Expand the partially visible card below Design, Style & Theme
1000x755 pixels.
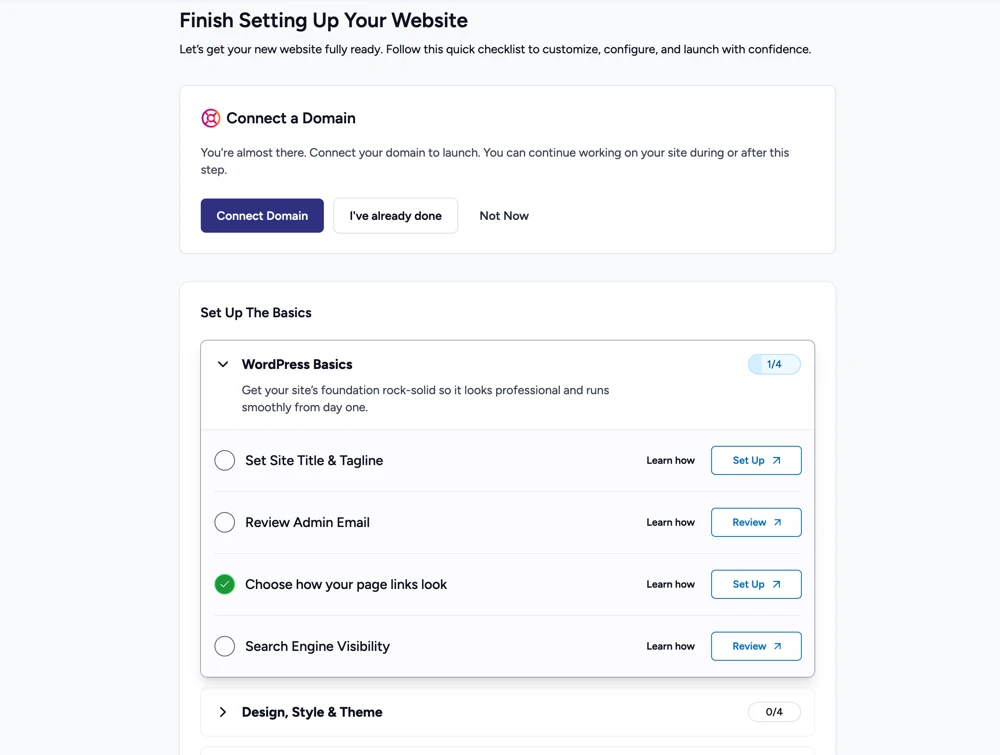(x=506, y=750)
